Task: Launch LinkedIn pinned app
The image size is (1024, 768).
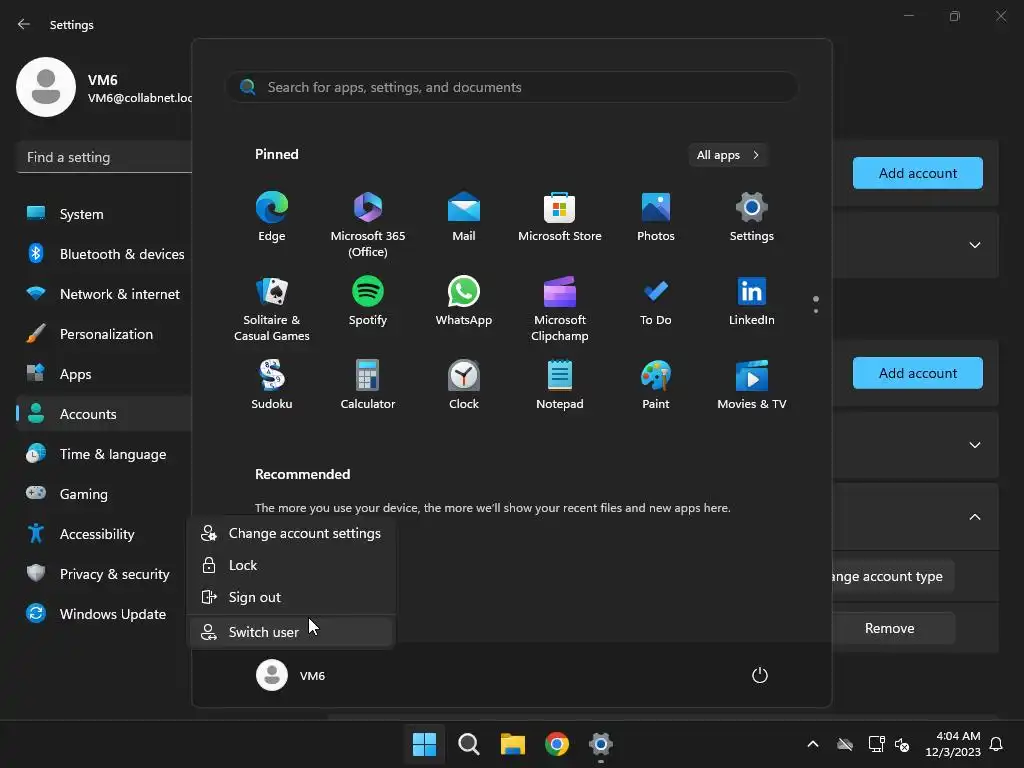Action: point(752,301)
